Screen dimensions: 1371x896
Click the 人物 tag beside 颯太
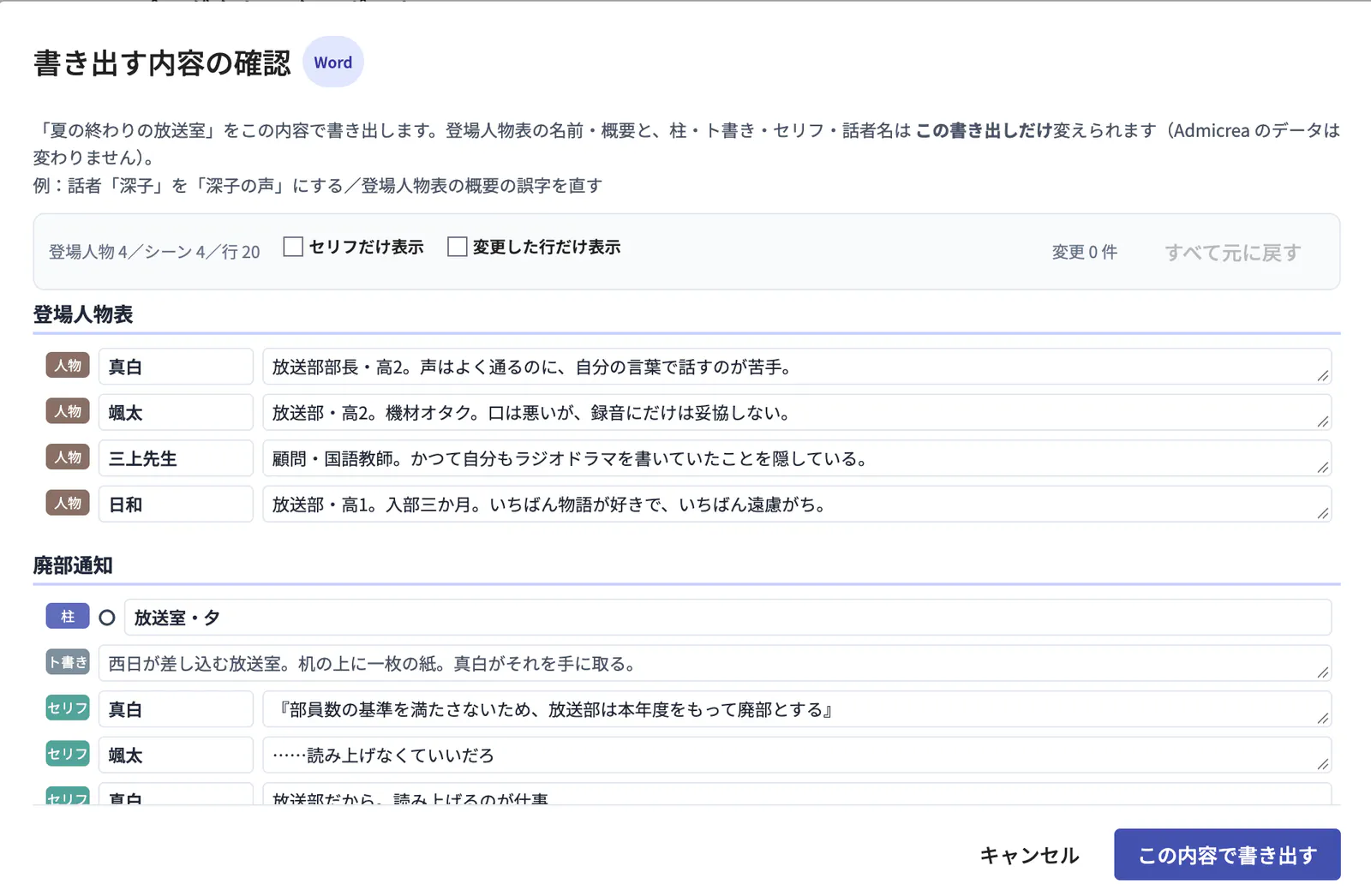click(68, 411)
